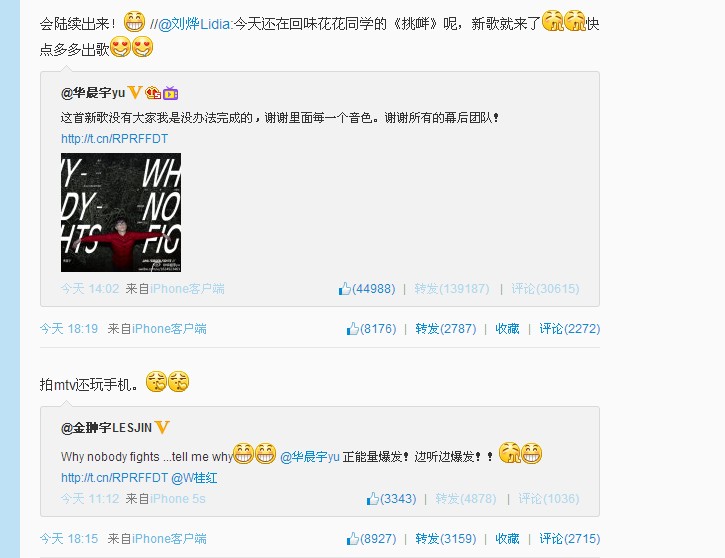The image size is (725, 558).
Task: Open the @刘烨Lidia profile mention
Action: (x=195, y=24)
